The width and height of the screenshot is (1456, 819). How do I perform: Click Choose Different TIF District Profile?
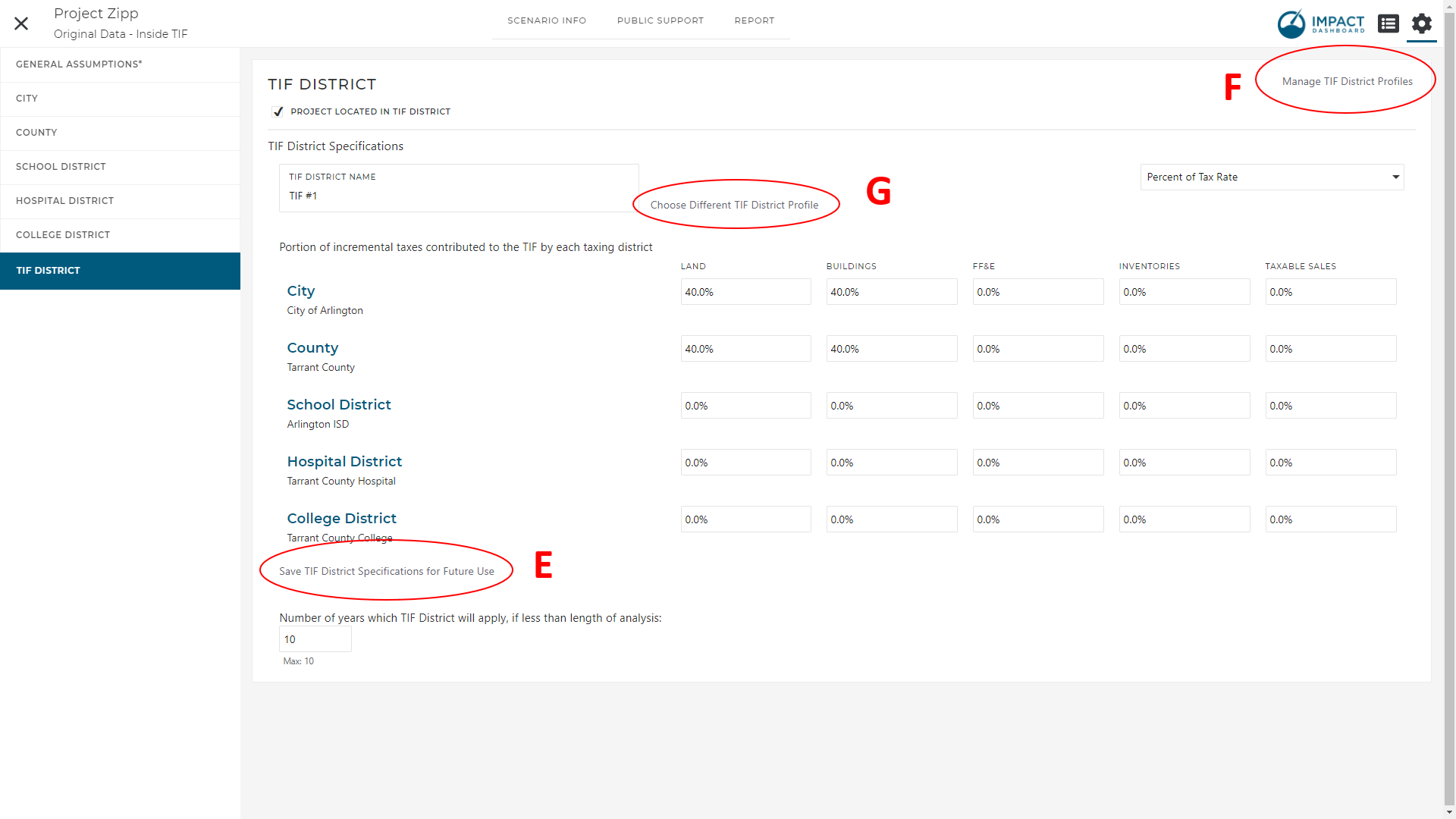point(733,205)
